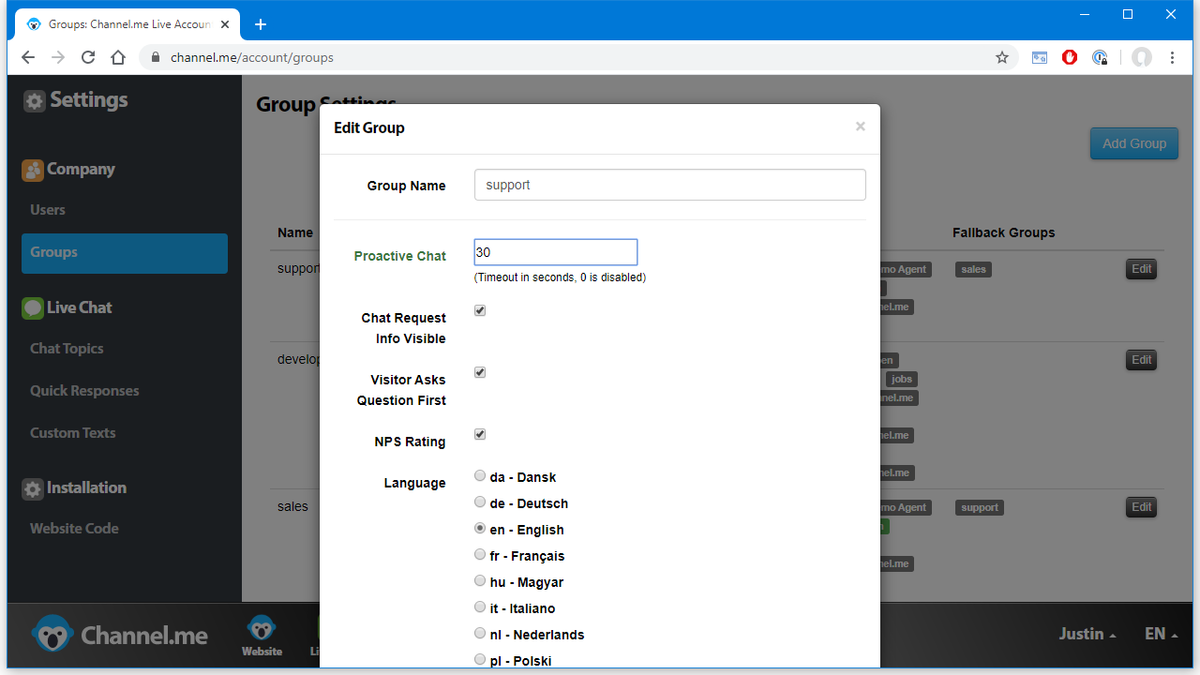Open the Website Code page
Image resolution: width=1200 pixels, height=675 pixels.
point(74,529)
